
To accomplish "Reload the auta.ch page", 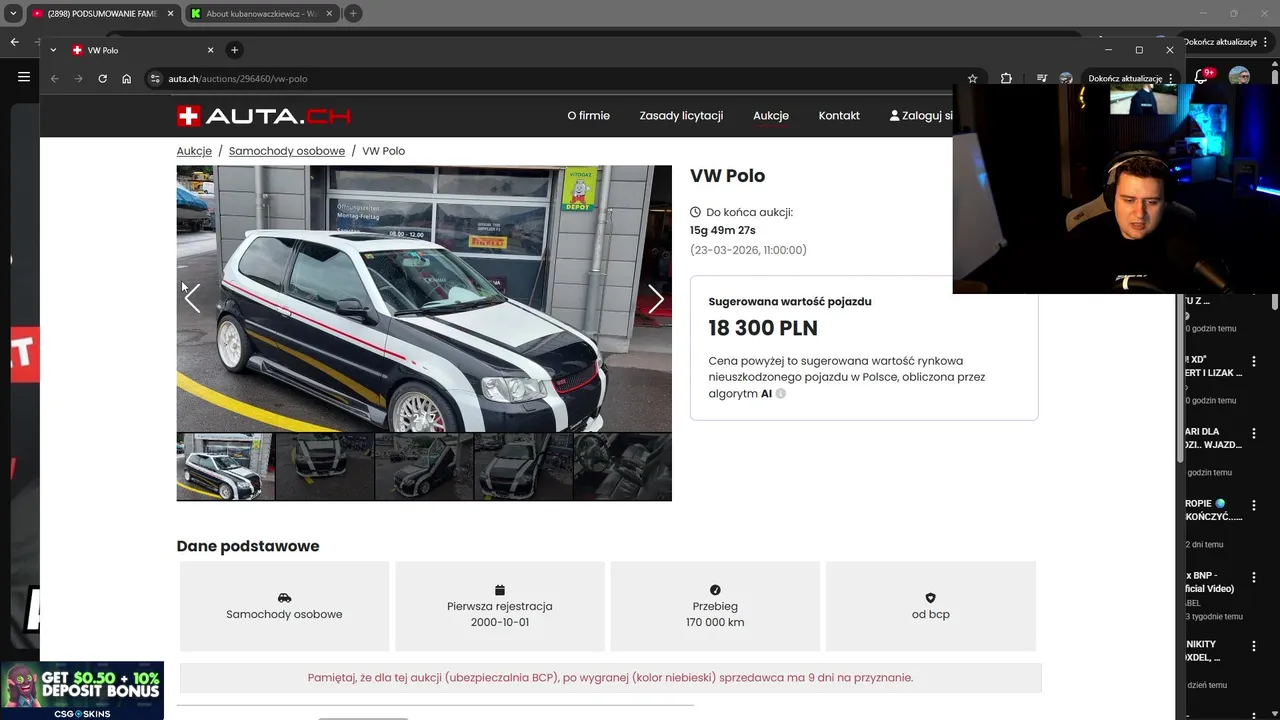I will [x=102, y=78].
